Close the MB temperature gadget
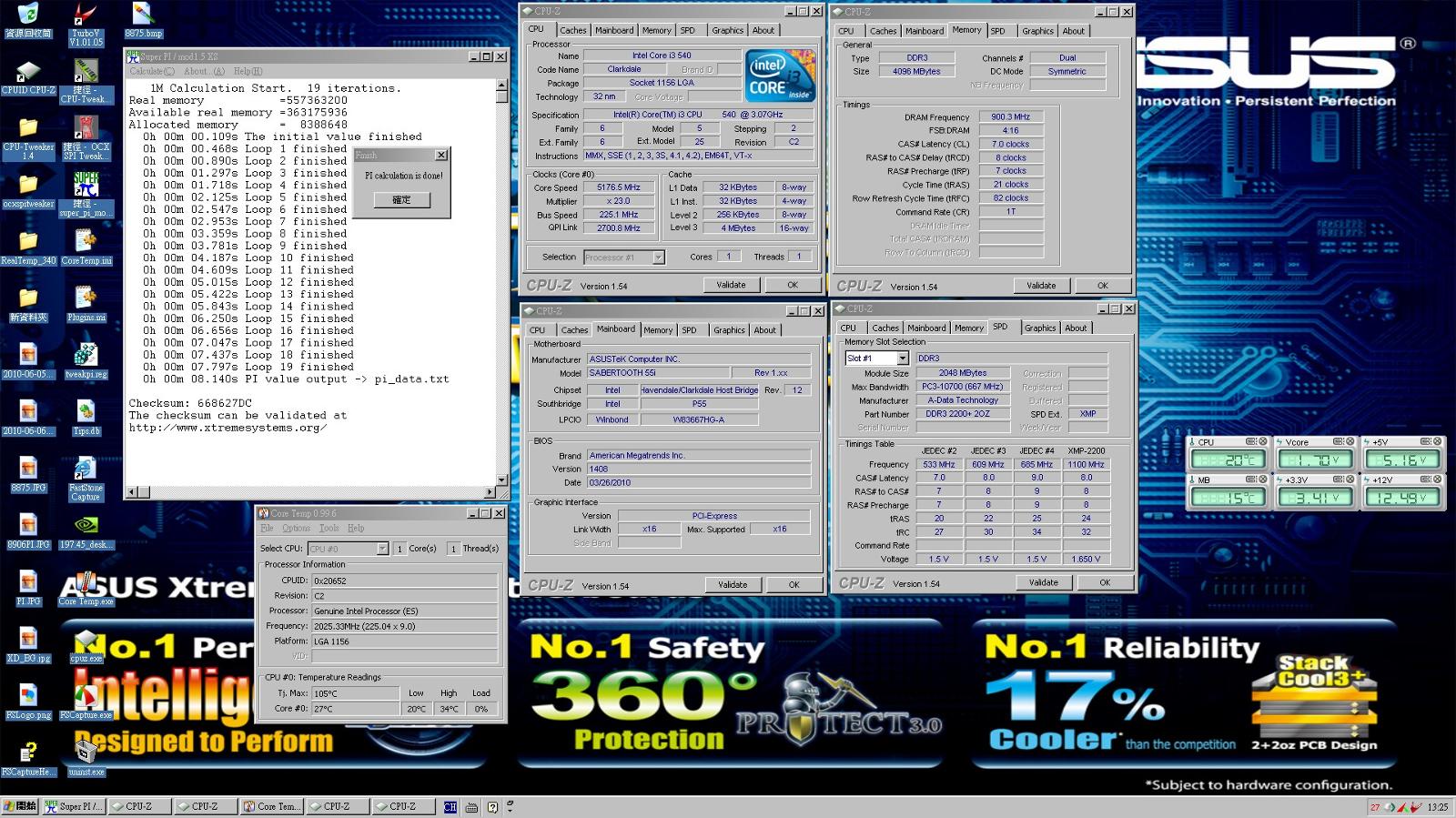The height and width of the screenshot is (818, 1456). coord(1263,479)
